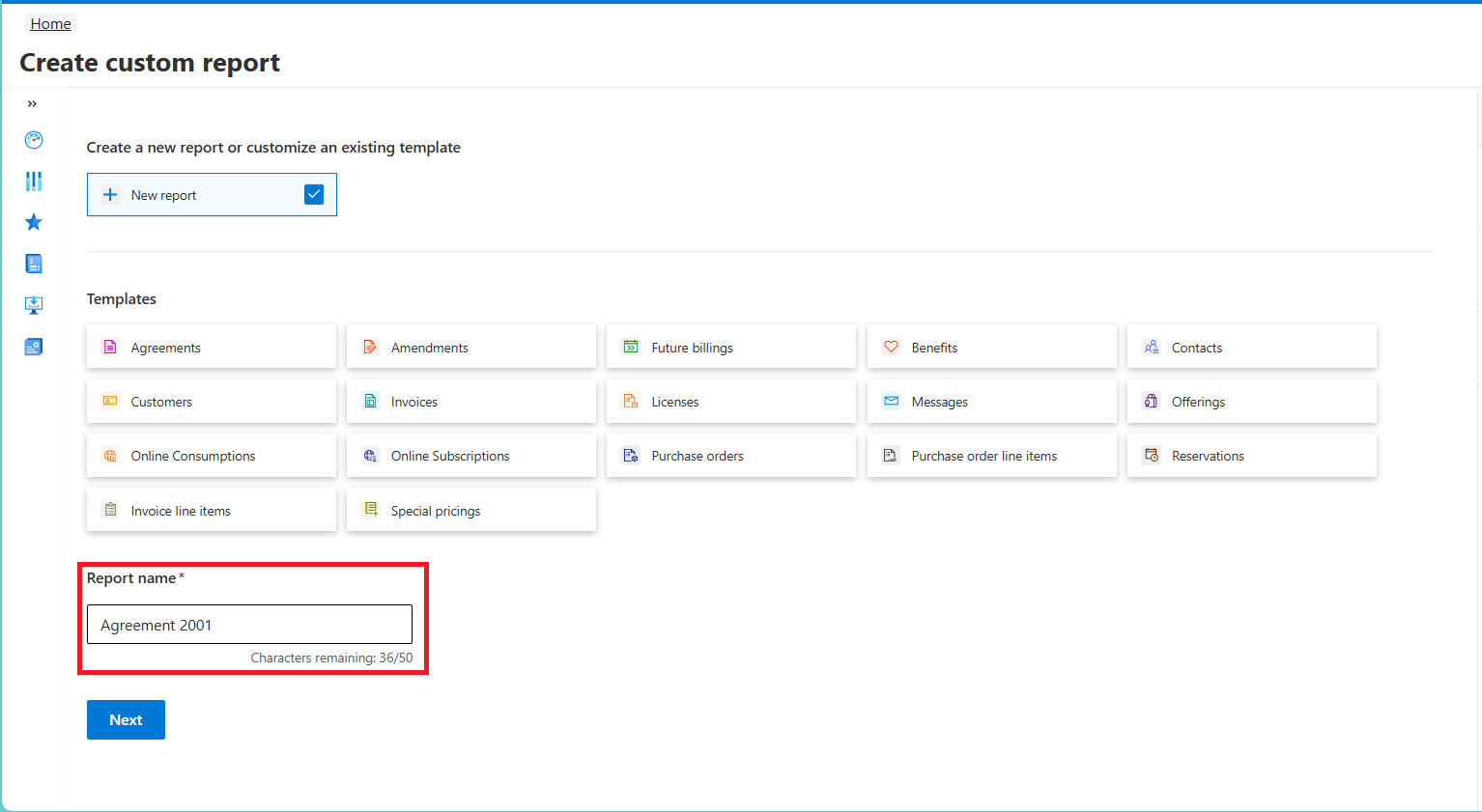Click the Customers template icon
1482x812 pixels.
pos(110,402)
